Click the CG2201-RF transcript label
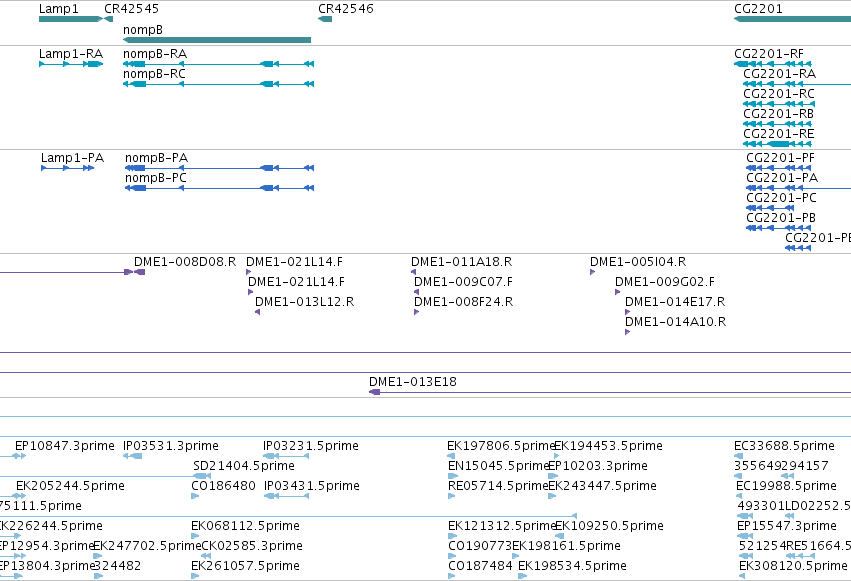851x581 pixels. (769, 54)
